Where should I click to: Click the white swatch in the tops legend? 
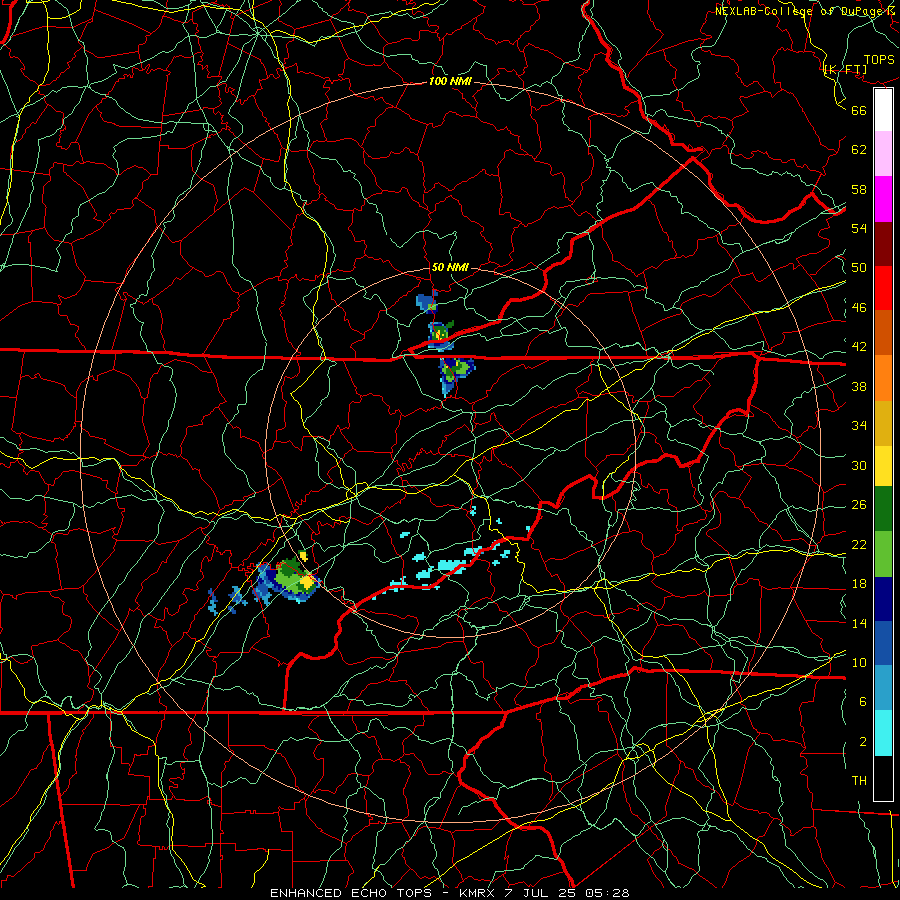point(883,110)
